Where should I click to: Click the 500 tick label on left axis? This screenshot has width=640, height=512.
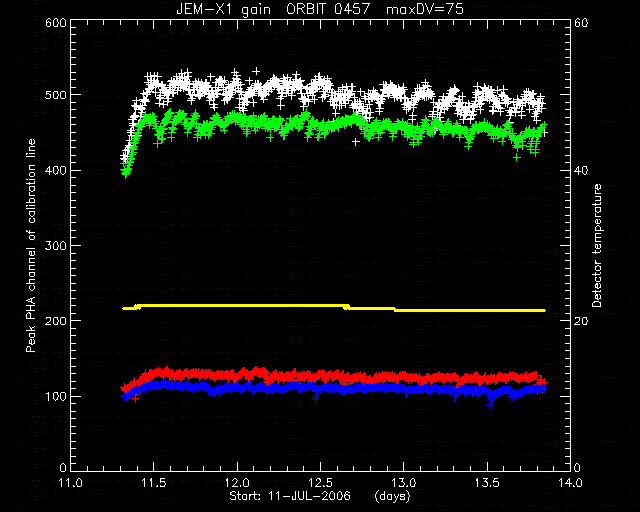(56, 95)
